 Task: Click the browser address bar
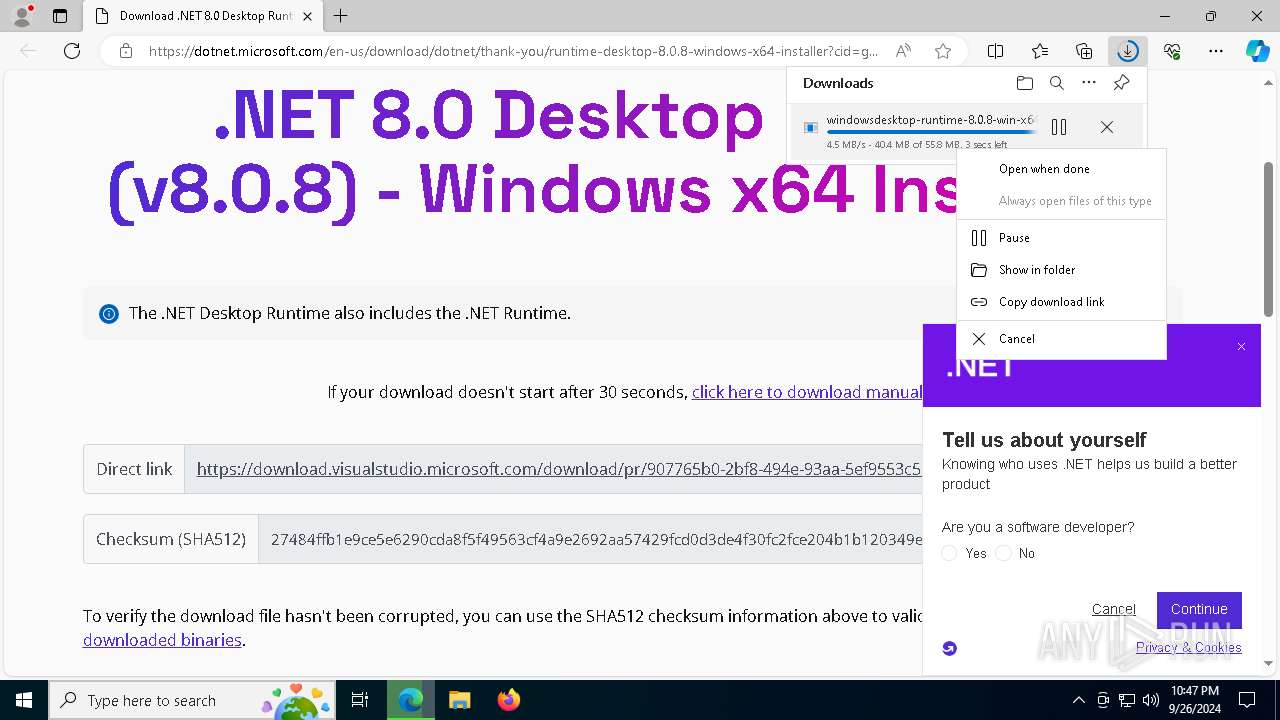click(x=513, y=51)
